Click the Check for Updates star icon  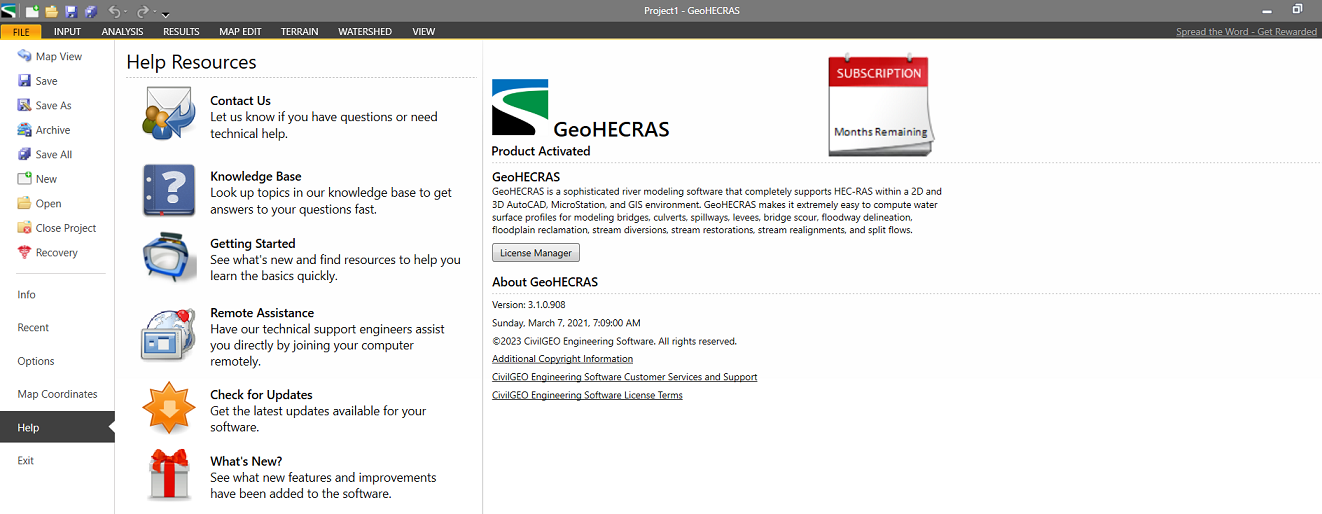tap(168, 407)
